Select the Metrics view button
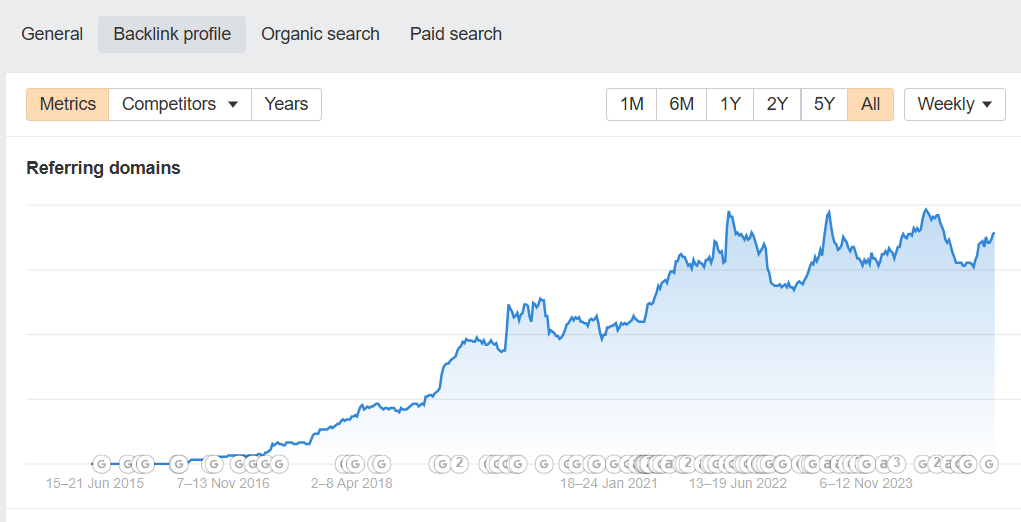This screenshot has width=1021, height=522. [x=68, y=104]
